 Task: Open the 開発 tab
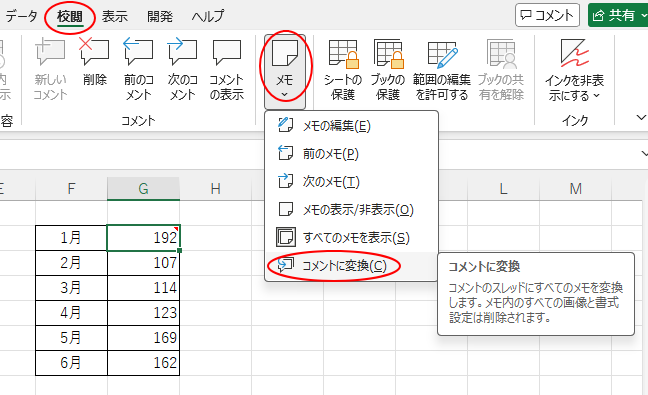[x=160, y=17]
